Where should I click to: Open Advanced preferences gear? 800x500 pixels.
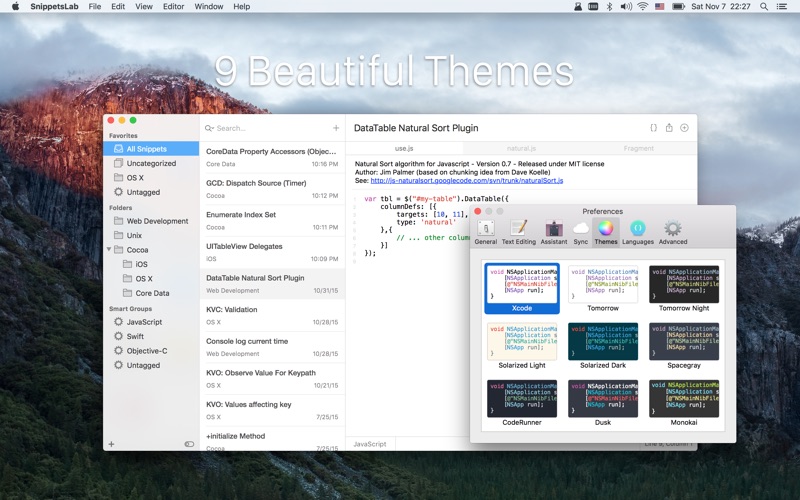tap(673, 232)
